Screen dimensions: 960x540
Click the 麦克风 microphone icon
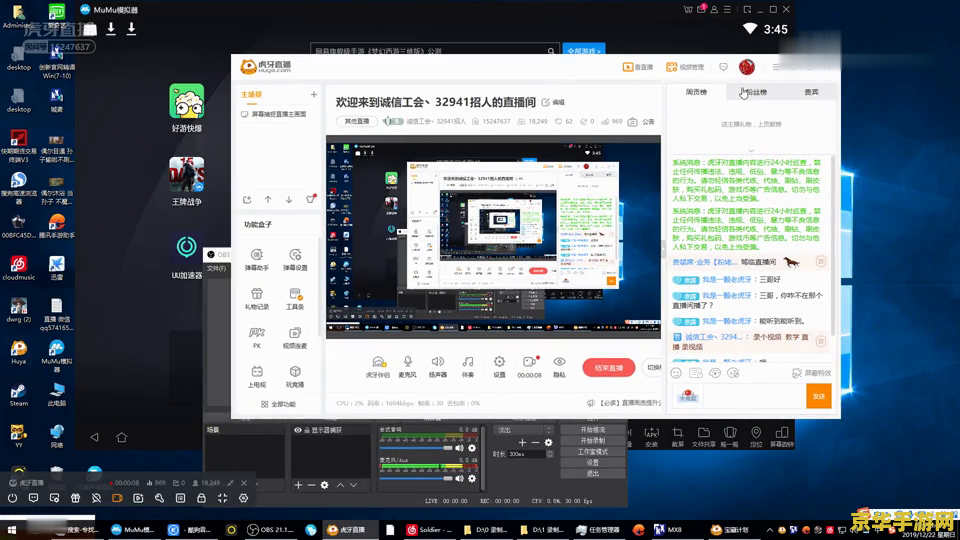(408, 367)
